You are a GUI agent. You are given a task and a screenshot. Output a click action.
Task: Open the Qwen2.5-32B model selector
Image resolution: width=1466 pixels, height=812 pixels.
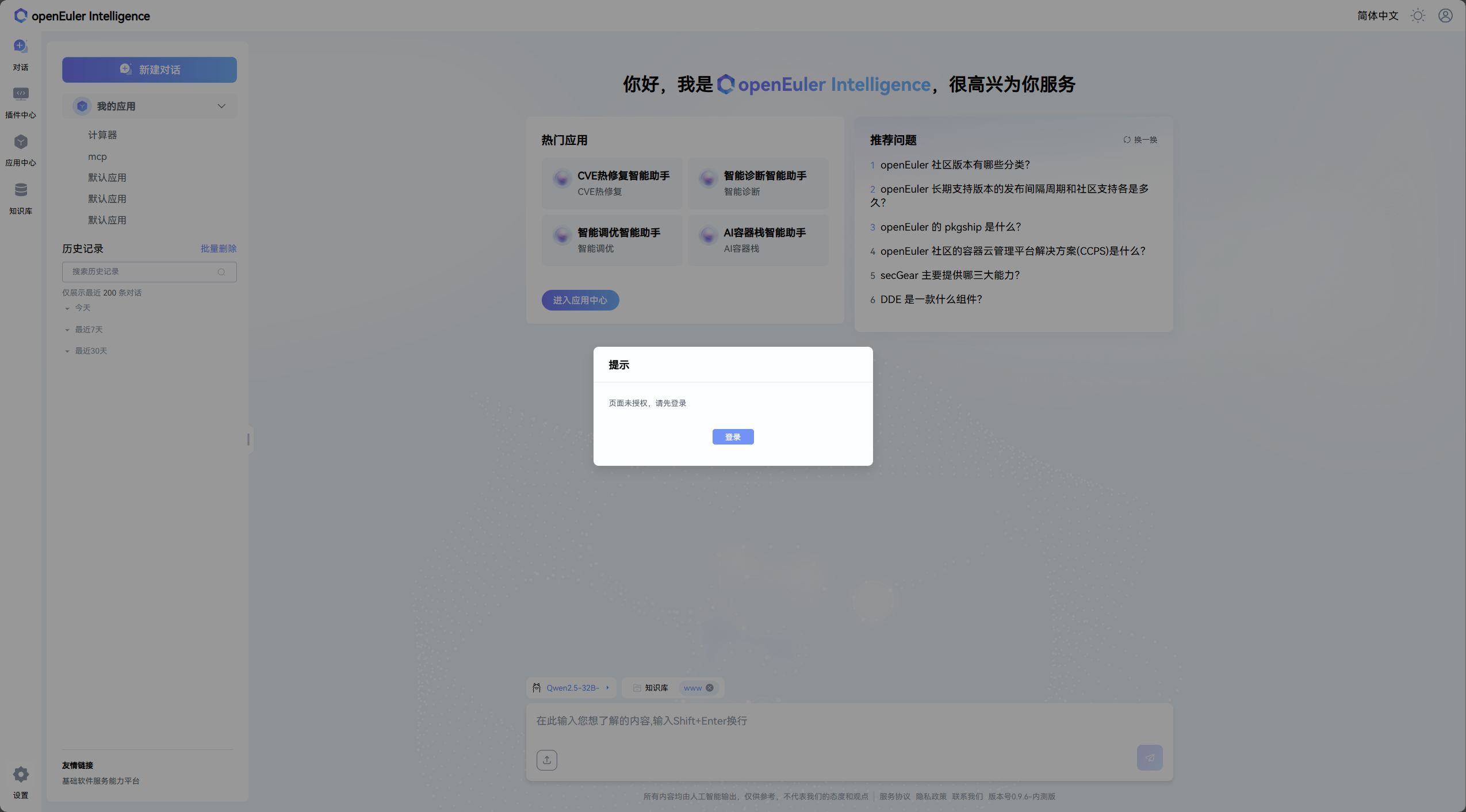[x=572, y=688]
